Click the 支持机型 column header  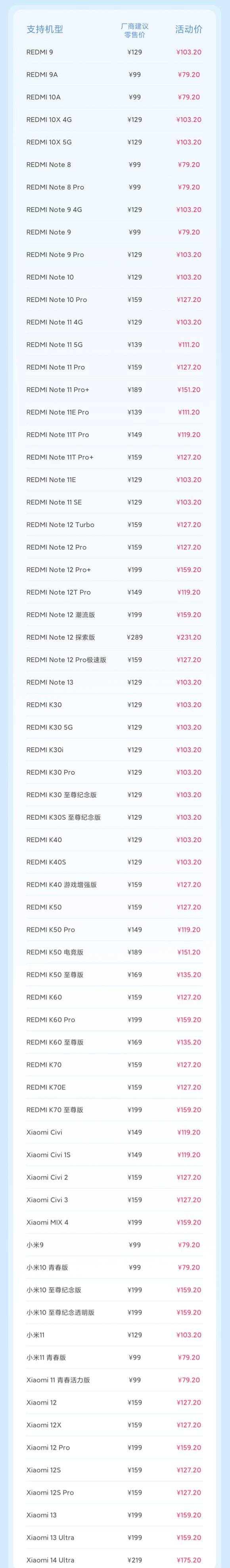coord(44,29)
